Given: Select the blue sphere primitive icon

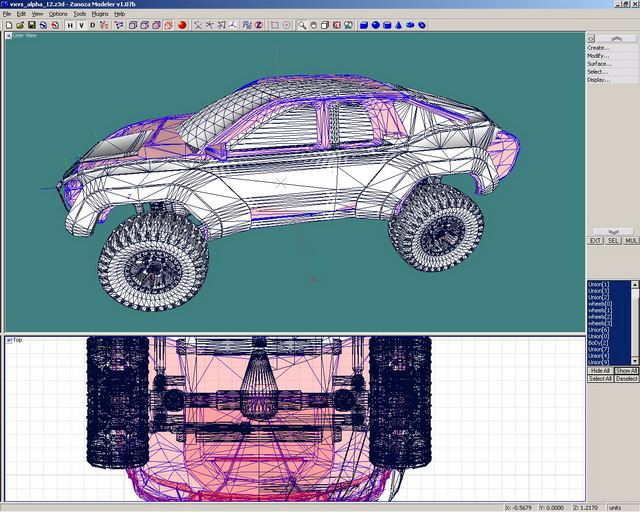Looking at the screenshot, I should click(376, 25).
